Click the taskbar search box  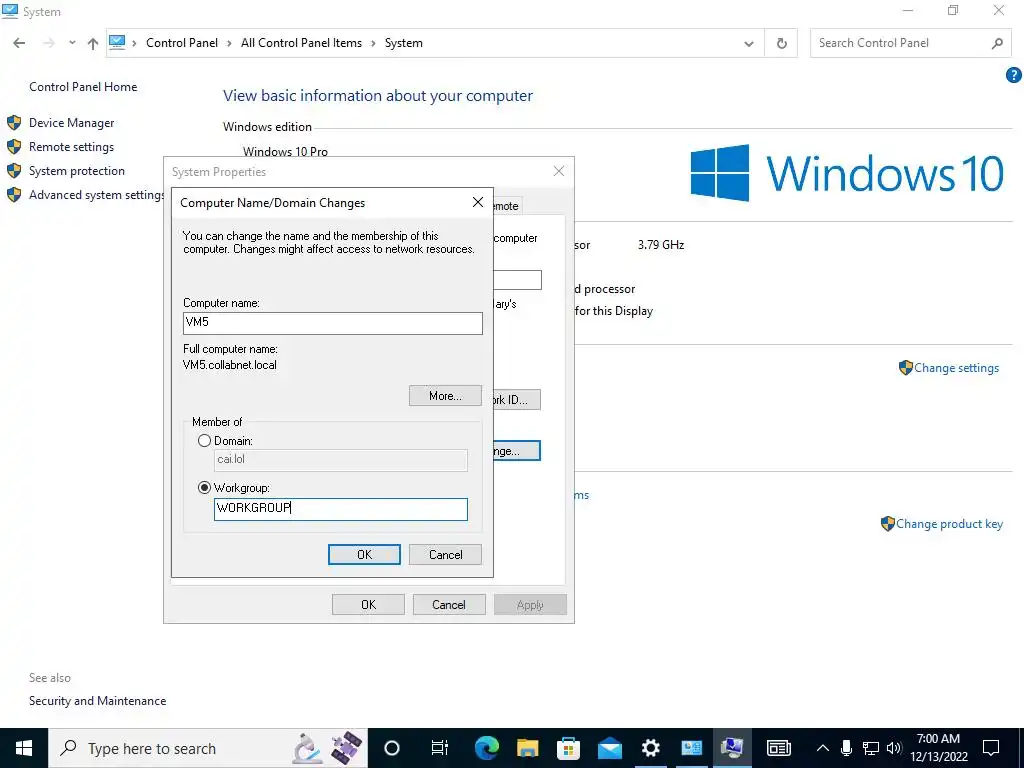(208, 748)
